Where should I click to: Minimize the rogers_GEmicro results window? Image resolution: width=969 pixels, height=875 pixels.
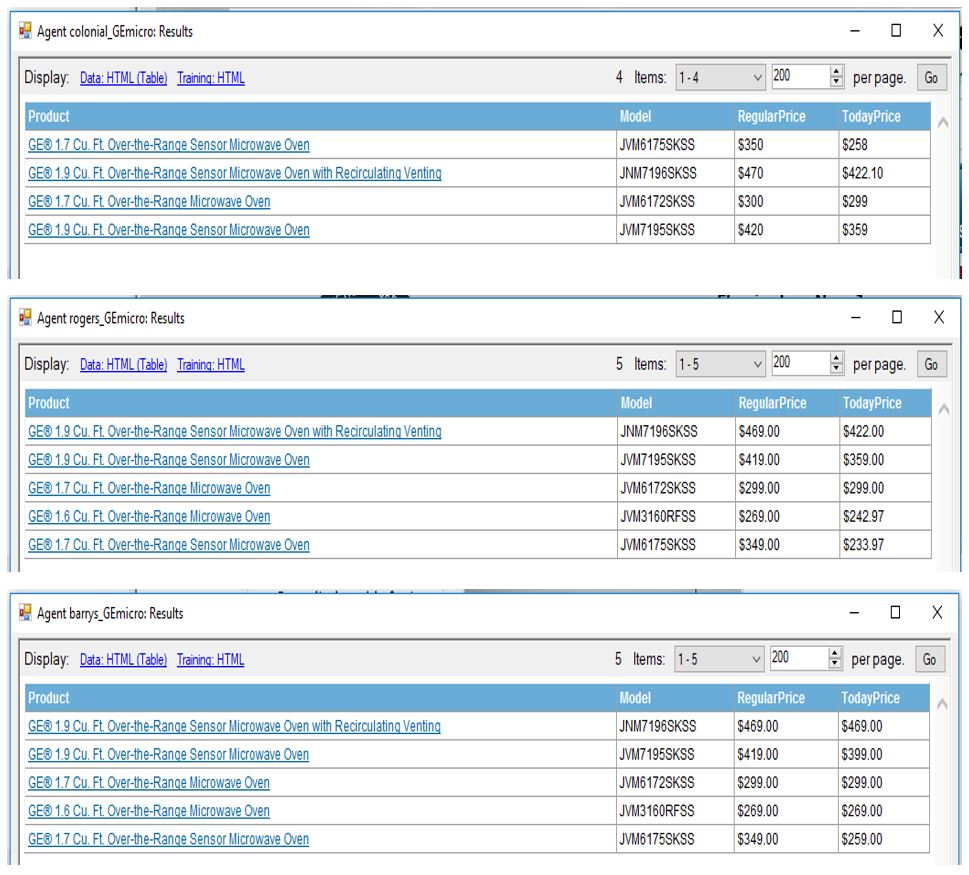point(855,317)
